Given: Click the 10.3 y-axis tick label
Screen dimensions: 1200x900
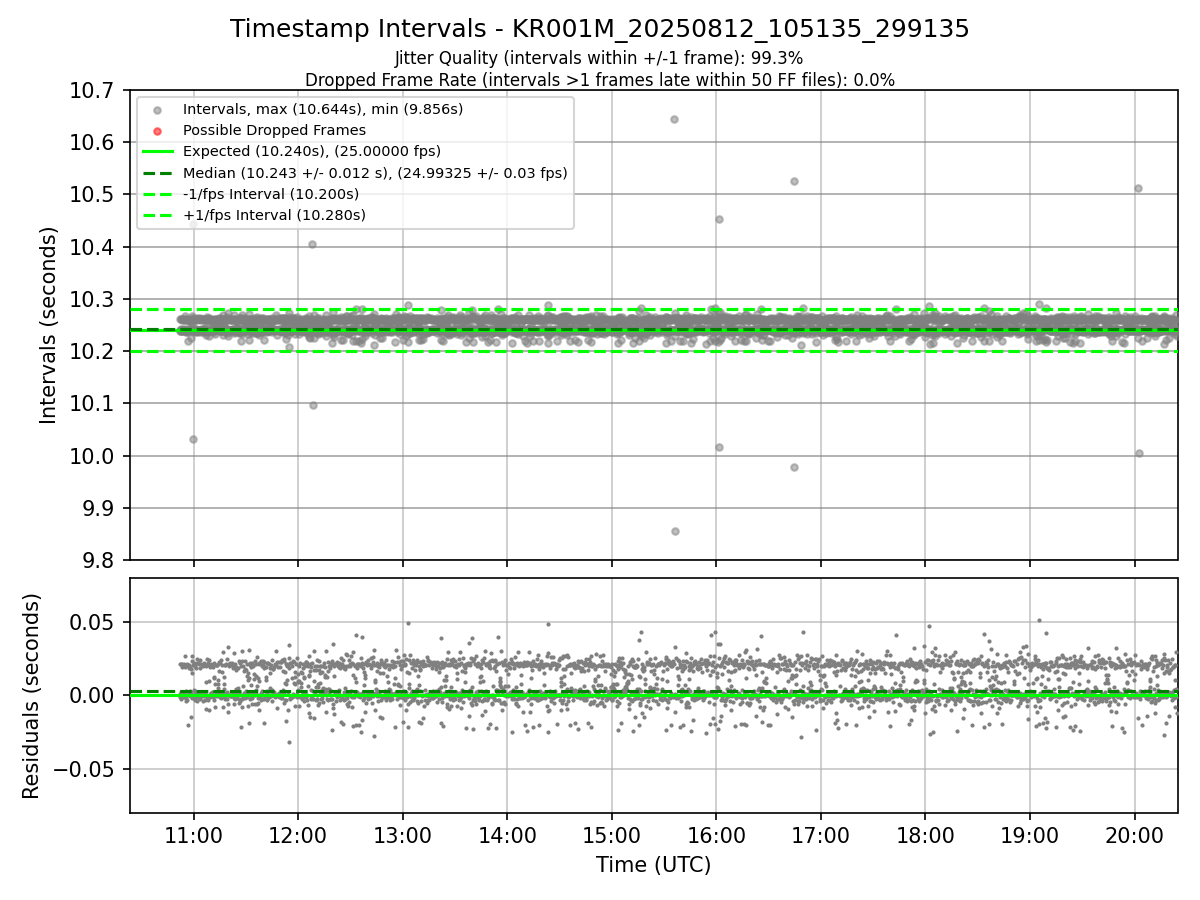Looking at the screenshot, I should click(92, 300).
